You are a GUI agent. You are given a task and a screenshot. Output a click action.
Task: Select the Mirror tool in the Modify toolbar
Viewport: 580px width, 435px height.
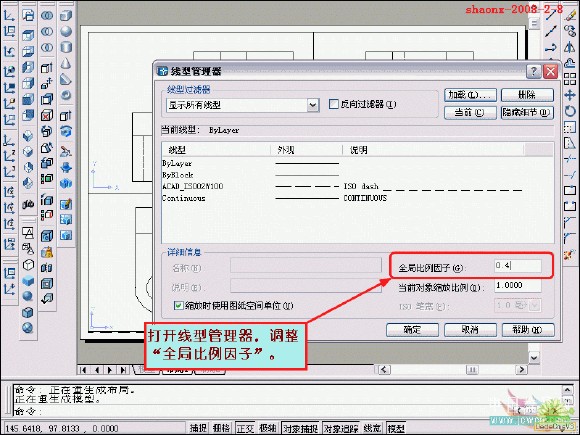coord(570,47)
